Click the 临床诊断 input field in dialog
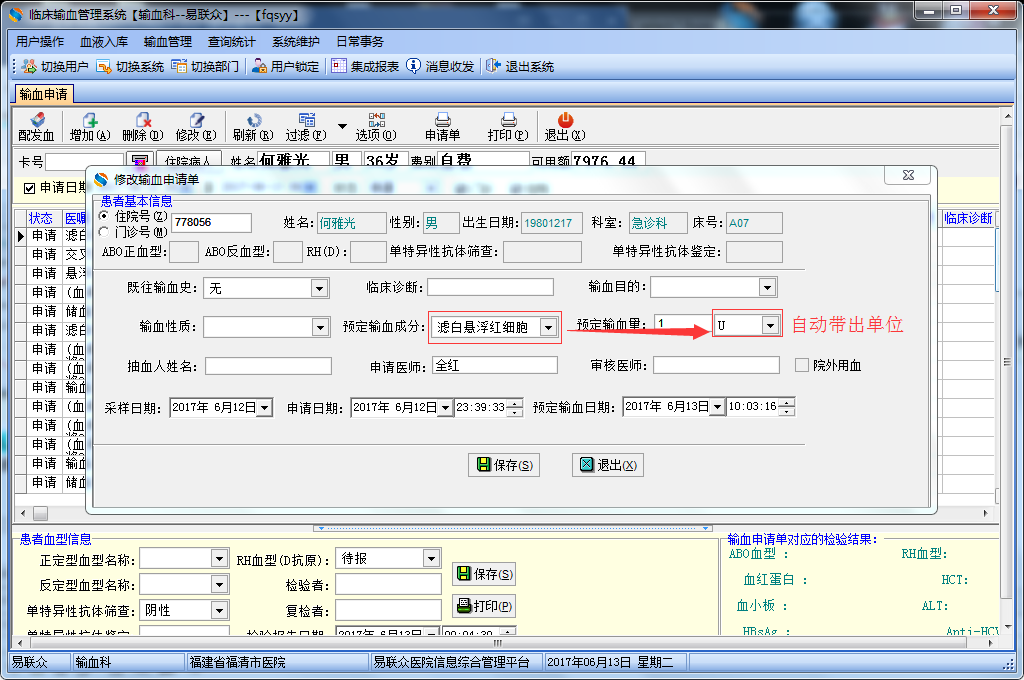Image resolution: width=1024 pixels, height=680 pixels. [490, 287]
